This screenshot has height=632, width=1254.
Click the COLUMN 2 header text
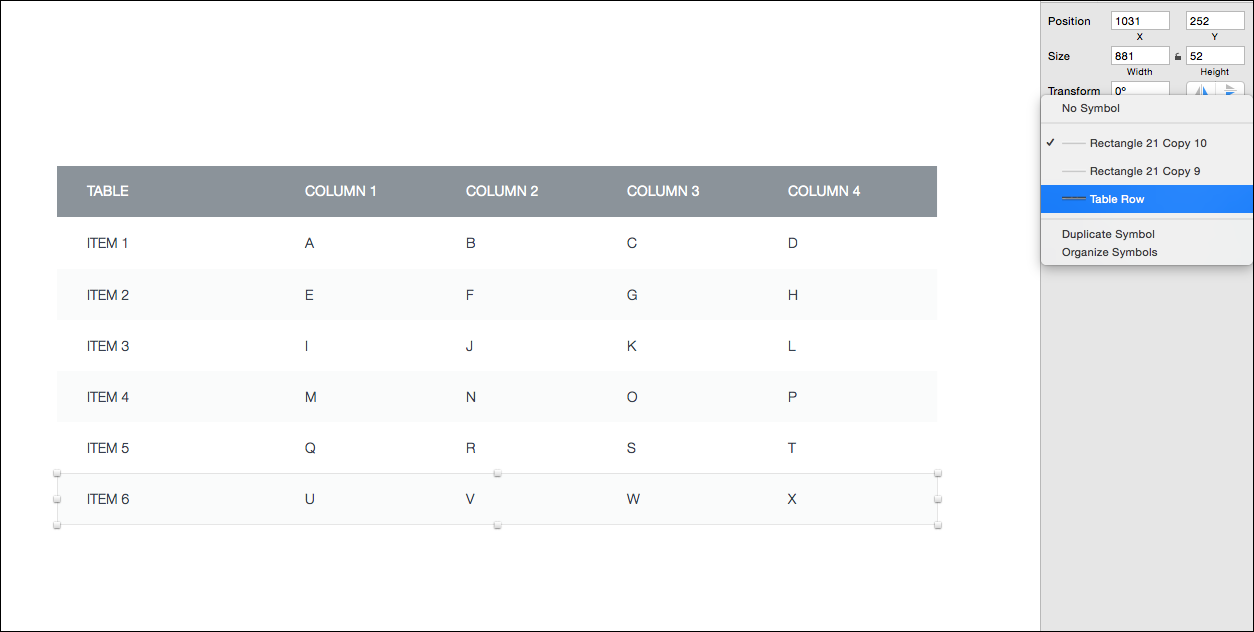coord(502,191)
